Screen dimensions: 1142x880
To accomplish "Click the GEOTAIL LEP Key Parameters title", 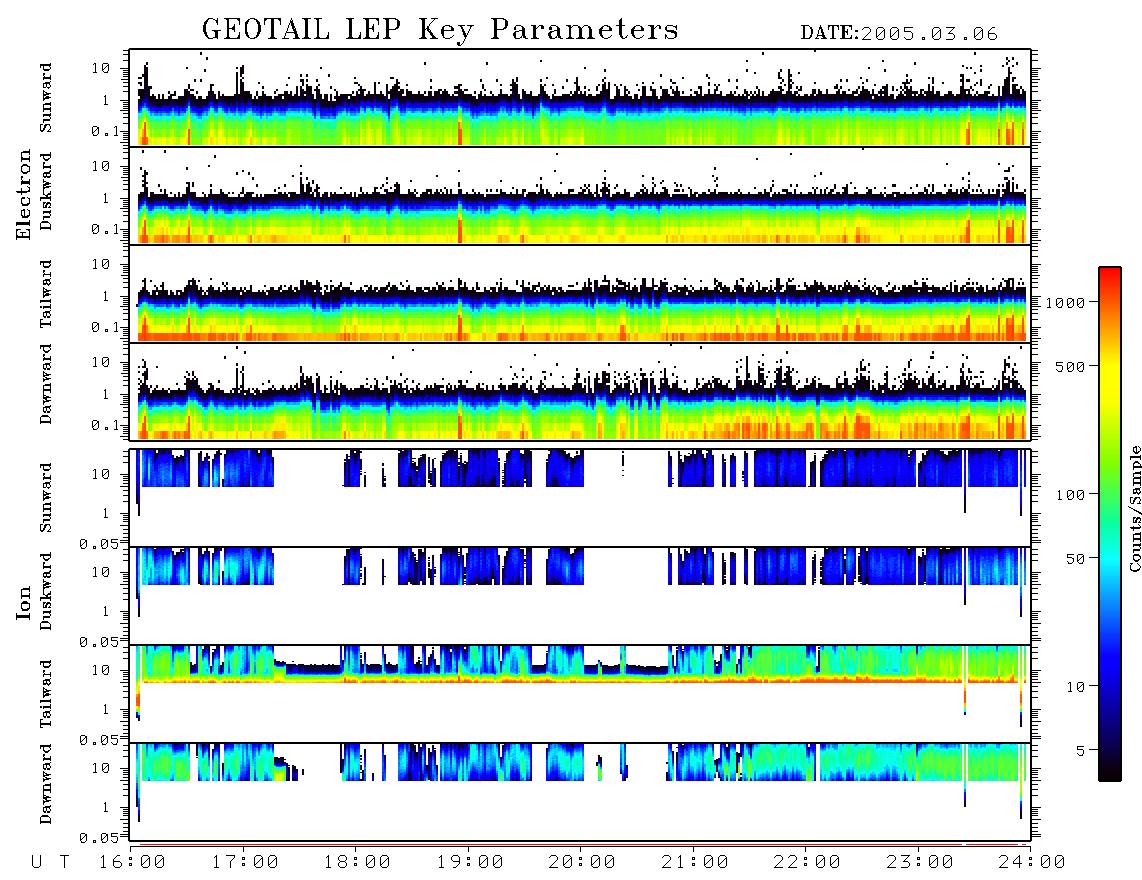I will [x=440, y=30].
